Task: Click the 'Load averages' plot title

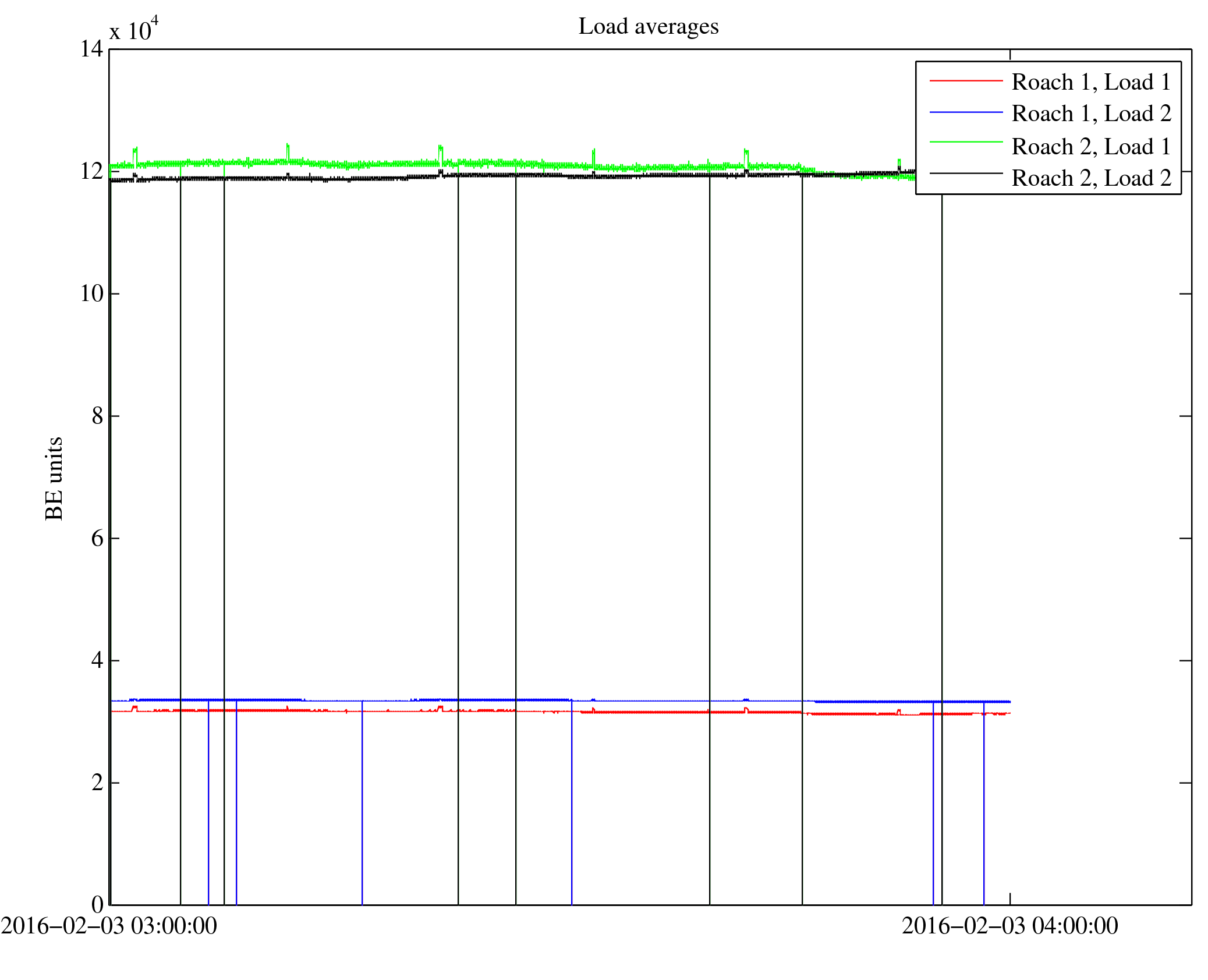Action: (x=648, y=27)
